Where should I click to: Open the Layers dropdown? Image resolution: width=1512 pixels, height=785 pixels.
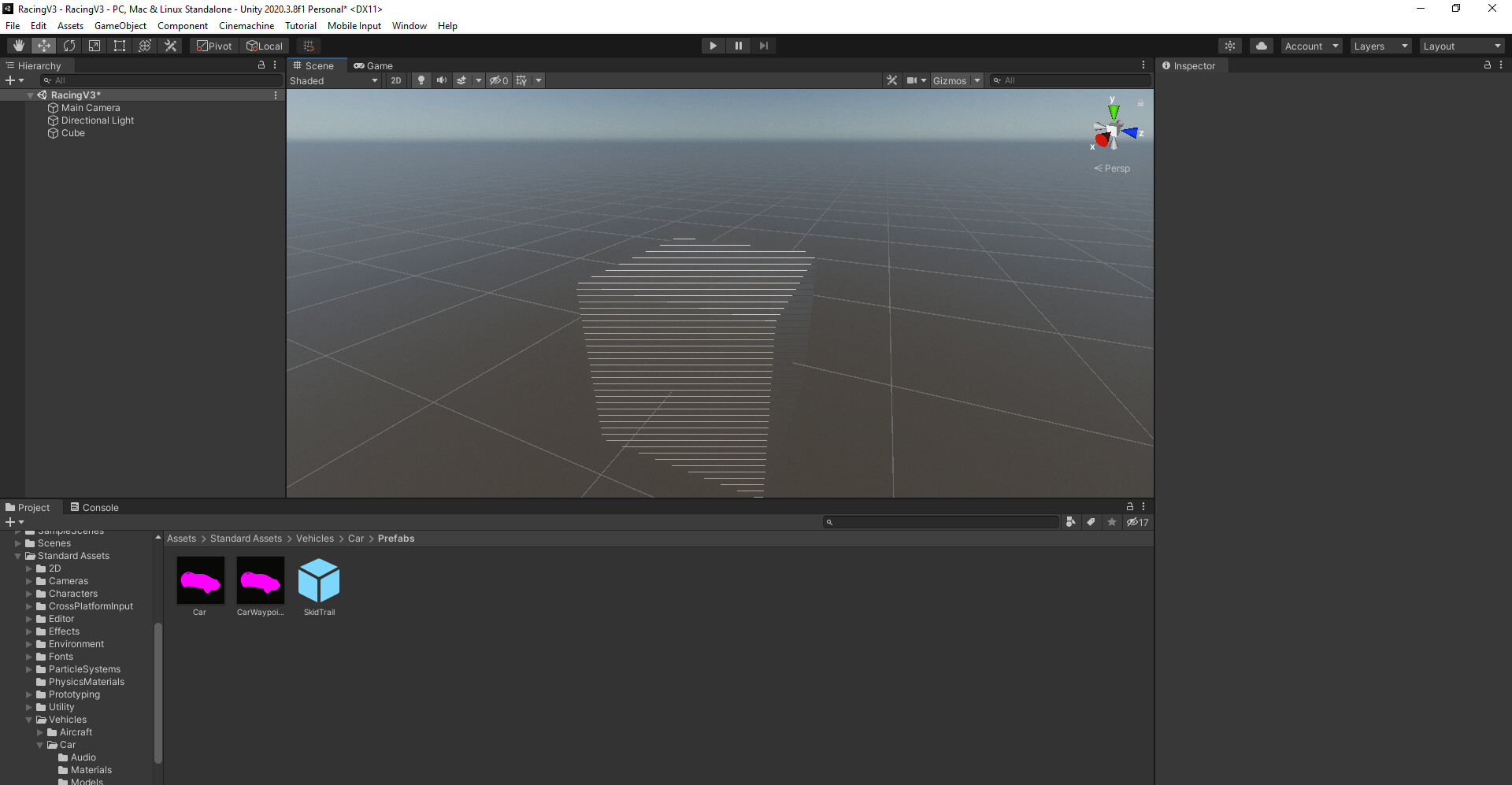pos(1380,45)
